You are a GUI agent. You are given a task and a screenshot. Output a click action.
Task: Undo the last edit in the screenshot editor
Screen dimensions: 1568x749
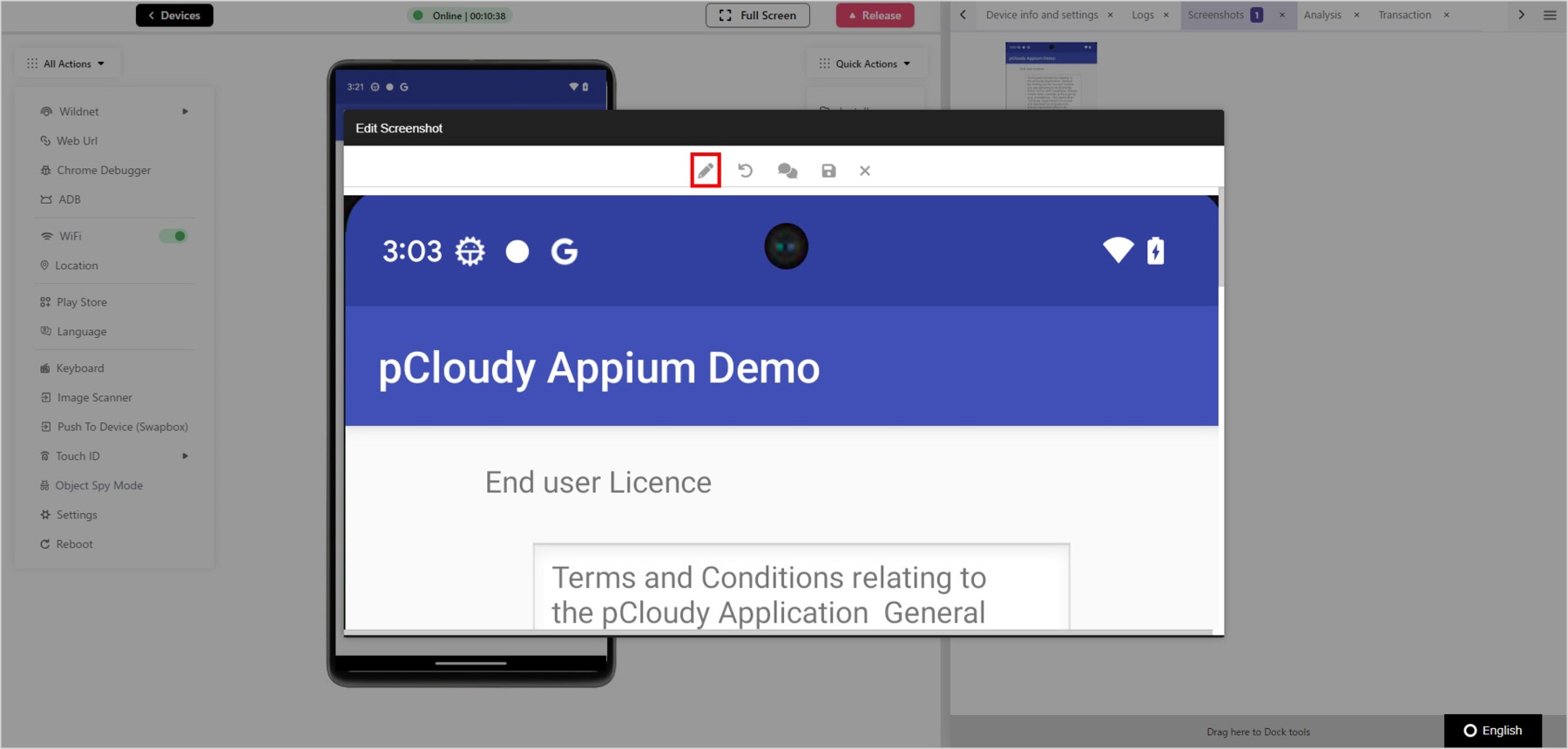click(x=746, y=171)
